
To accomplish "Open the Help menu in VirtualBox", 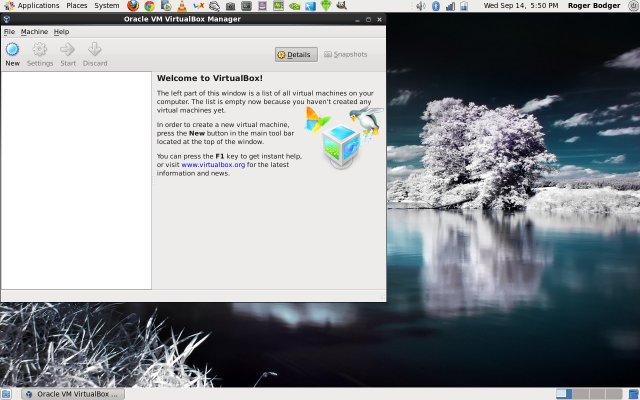I will tap(61, 32).
